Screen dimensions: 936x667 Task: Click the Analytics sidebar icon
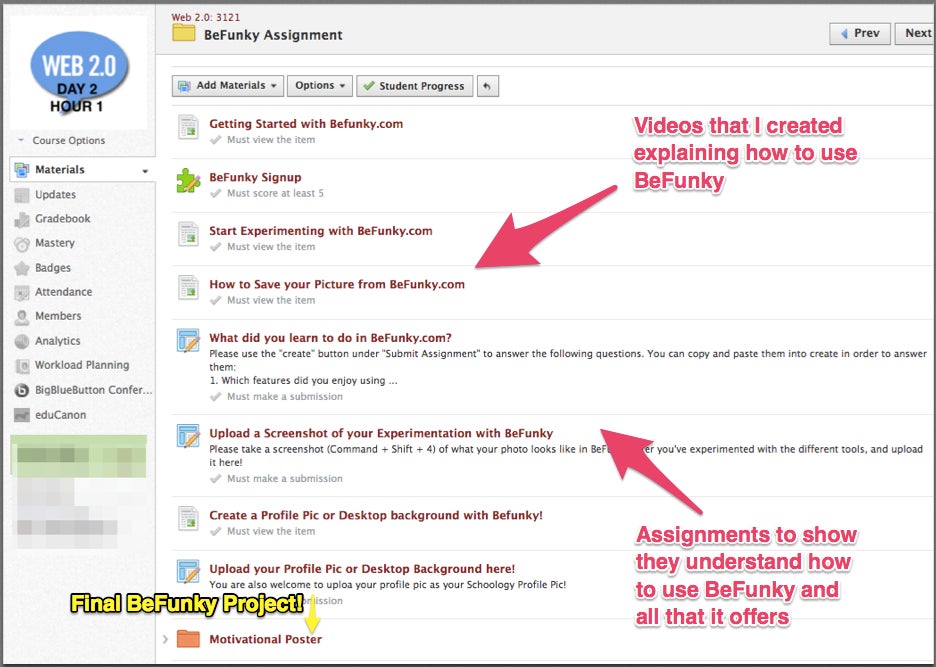pos(22,342)
